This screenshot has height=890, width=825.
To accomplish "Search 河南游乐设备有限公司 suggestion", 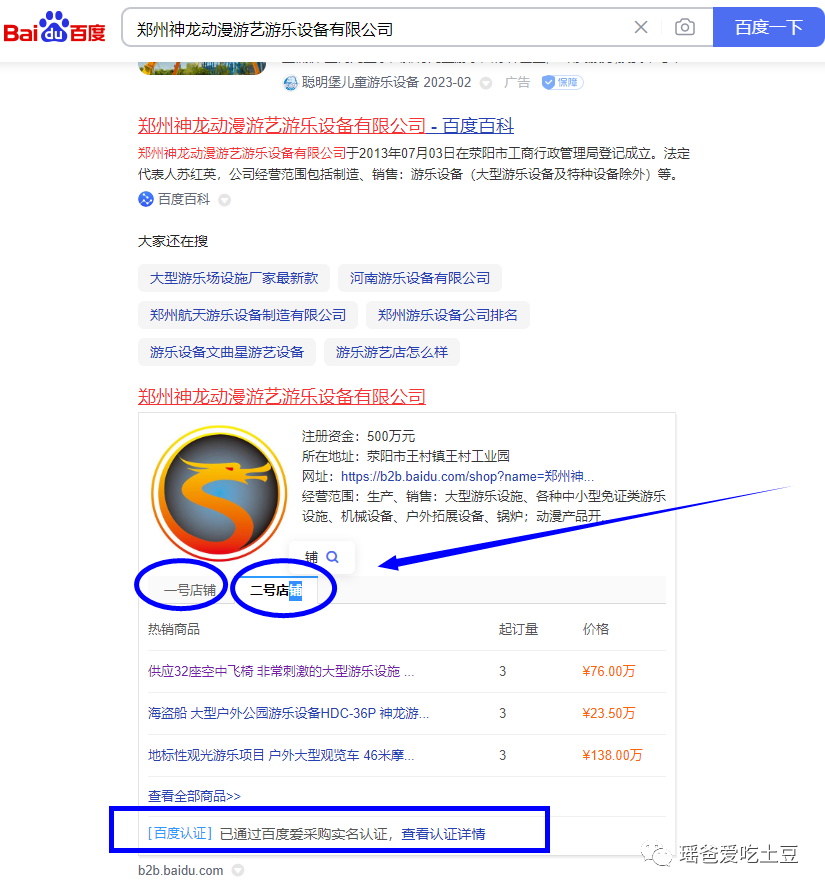I will [420, 278].
